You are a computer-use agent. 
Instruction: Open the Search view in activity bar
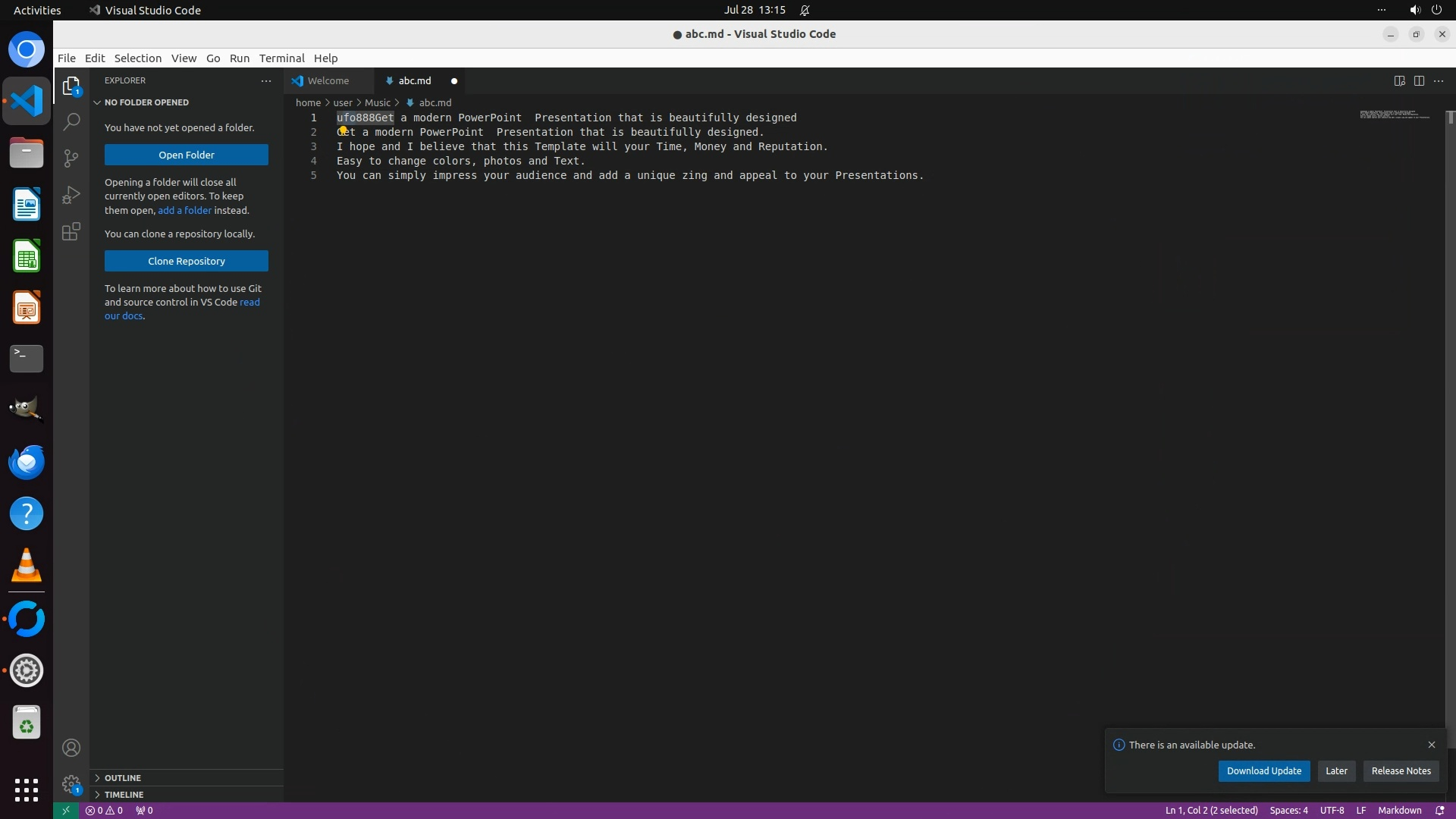coord(71,121)
